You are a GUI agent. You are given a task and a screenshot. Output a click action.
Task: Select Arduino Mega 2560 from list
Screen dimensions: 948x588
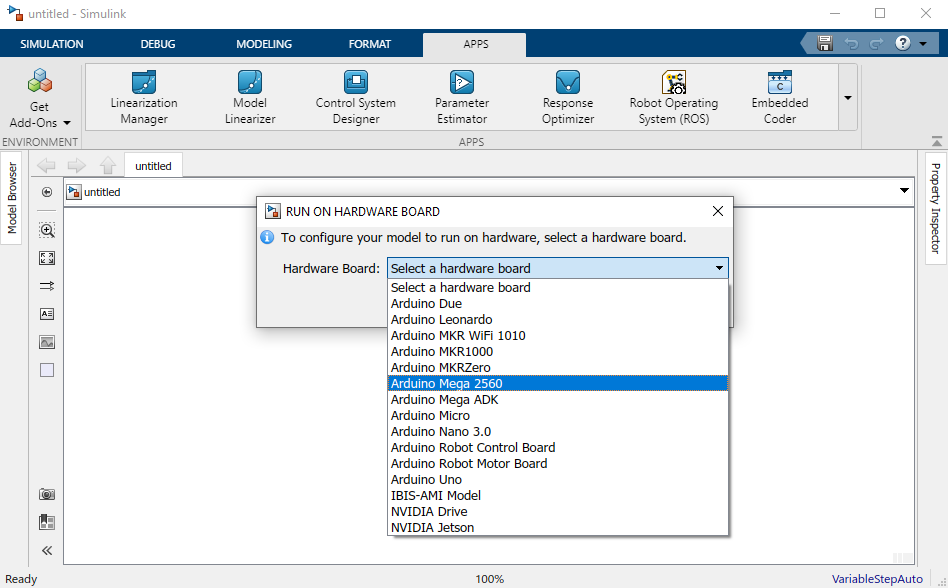point(446,383)
